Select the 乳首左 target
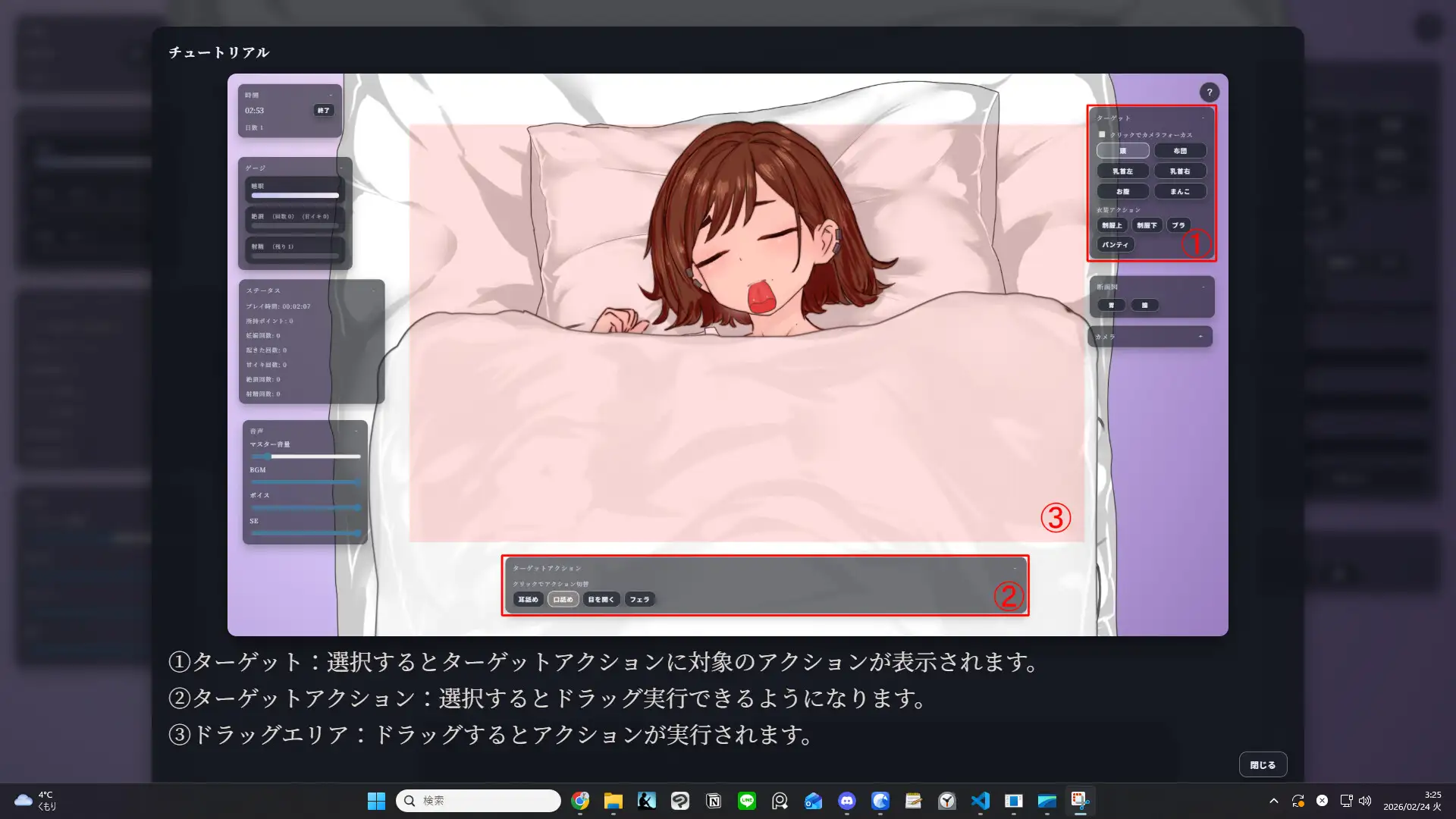Screen dimensions: 1456x819 pyautogui.click(x=1123, y=171)
